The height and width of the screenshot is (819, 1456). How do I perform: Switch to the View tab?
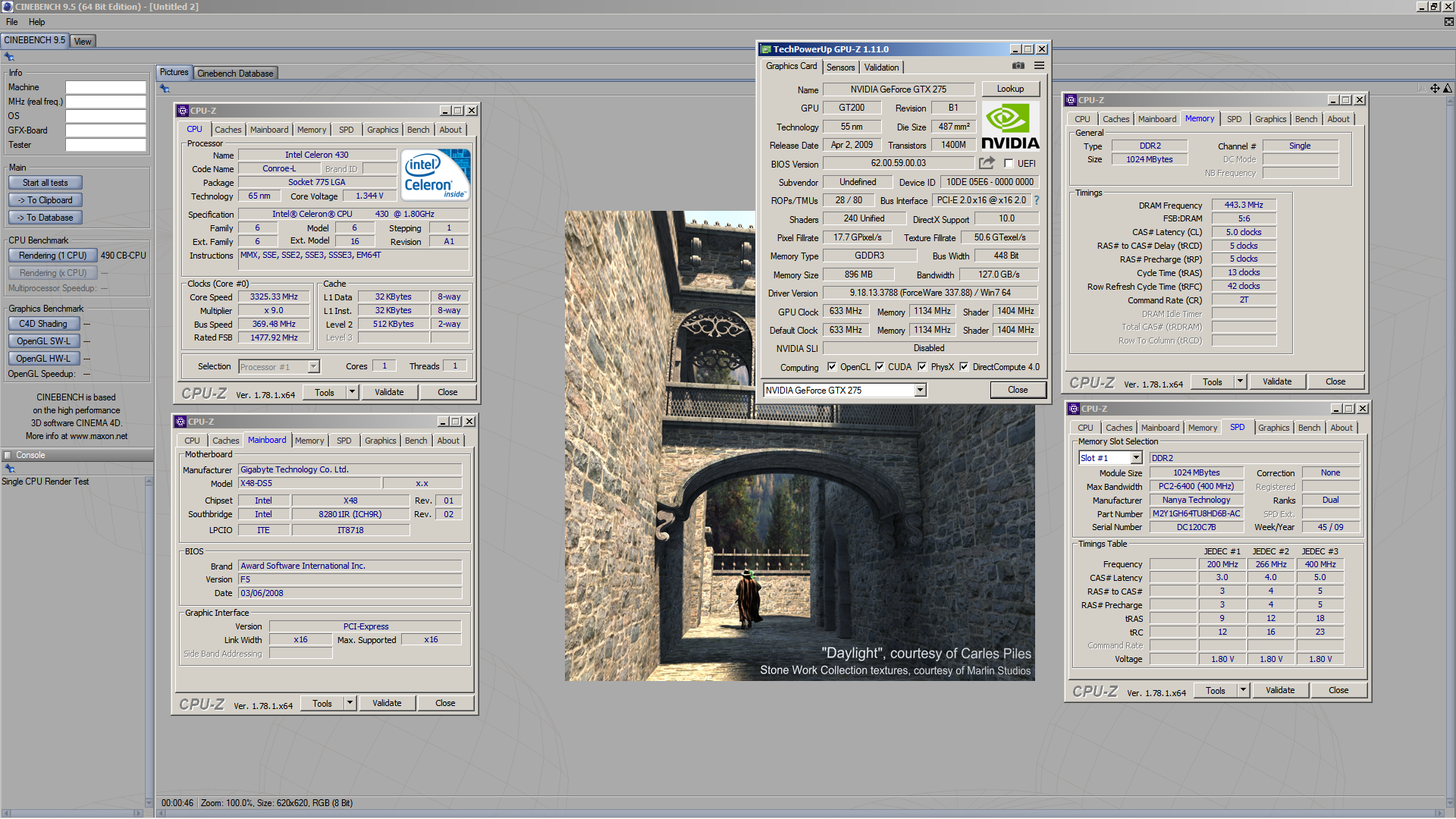tap(83, 42)
